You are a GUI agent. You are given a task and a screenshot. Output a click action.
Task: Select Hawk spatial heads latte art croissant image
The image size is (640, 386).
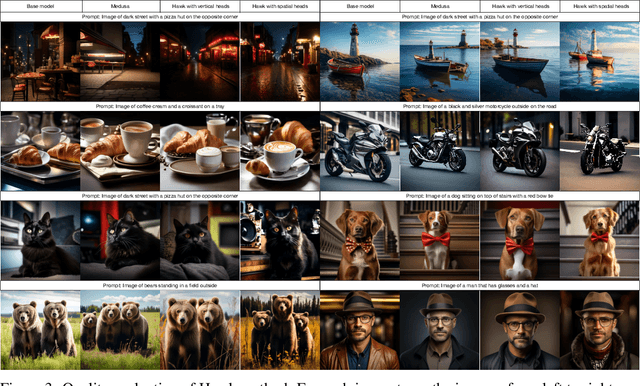click(x=280, y=151)
